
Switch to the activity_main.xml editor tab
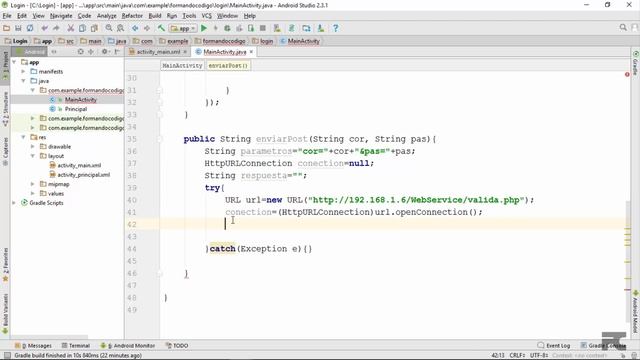pyautogui.click(x=158, y=52)
